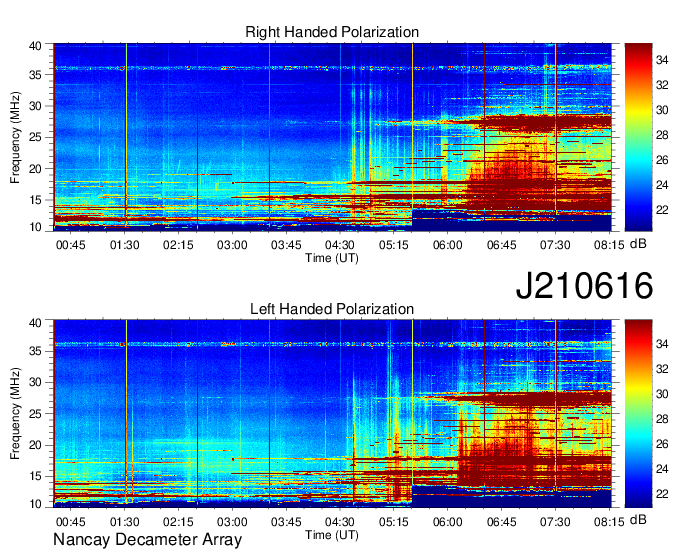Click 01:30 tick under left-handed plot
Screen dimensions: 680x552
(x=124, y=522)
